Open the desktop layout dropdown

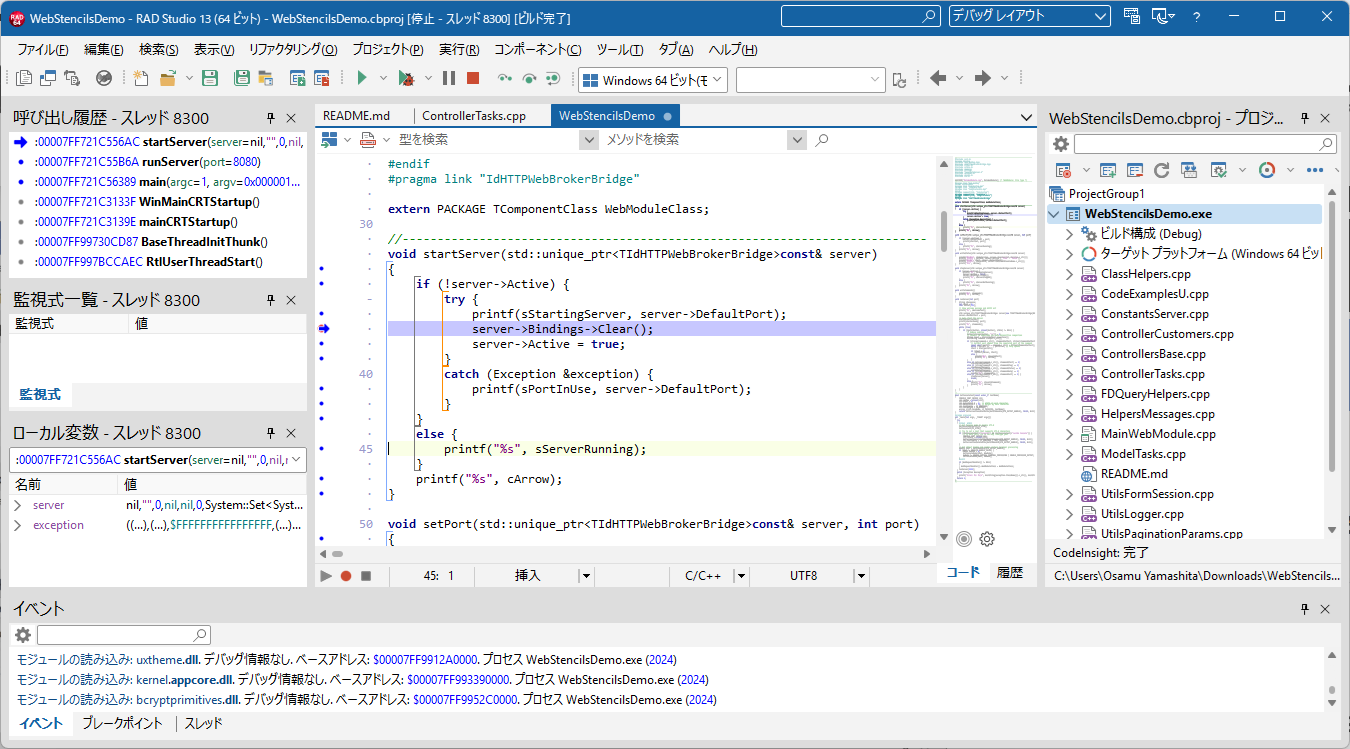tap(1100, 16)
